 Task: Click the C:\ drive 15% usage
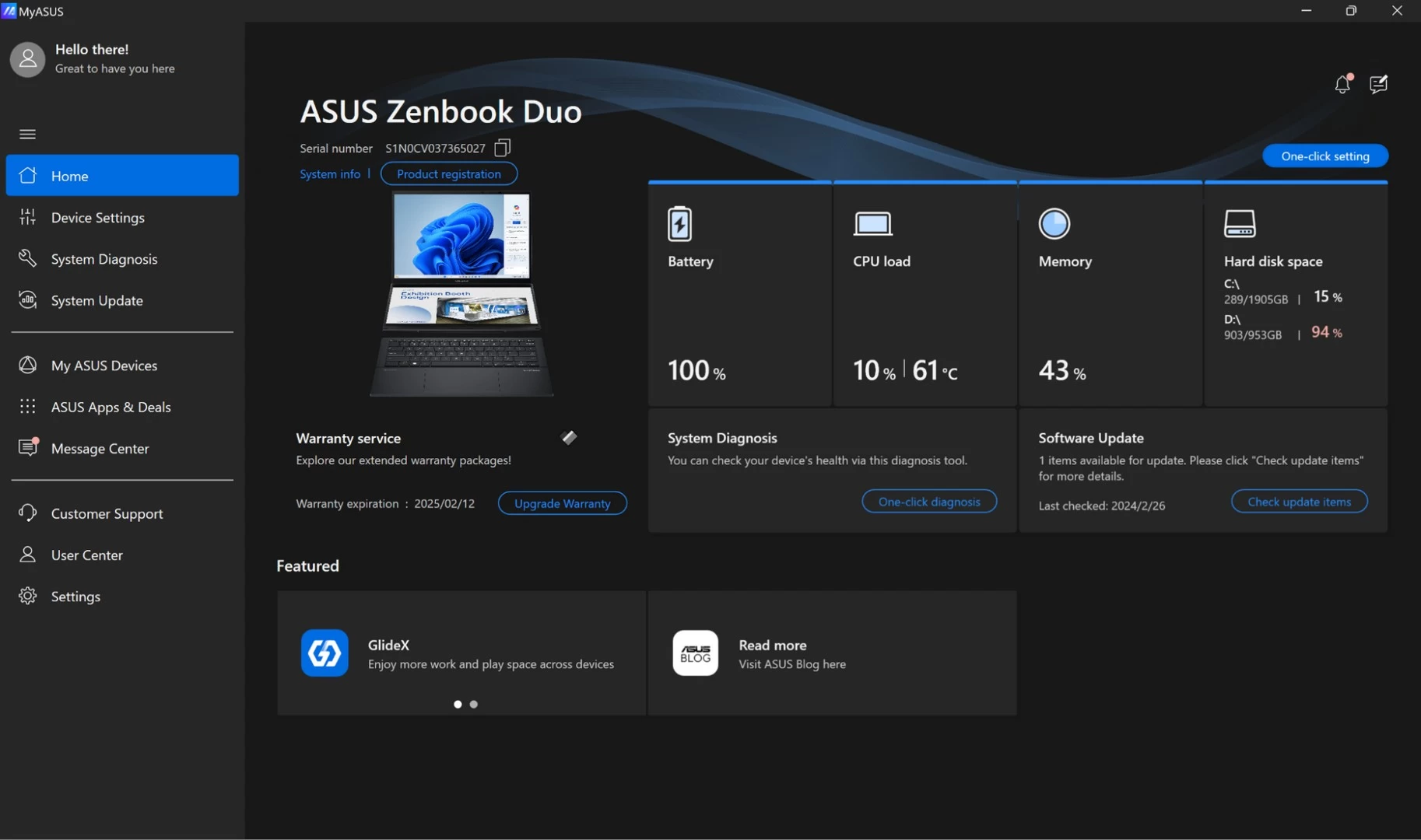[1328, 296]
